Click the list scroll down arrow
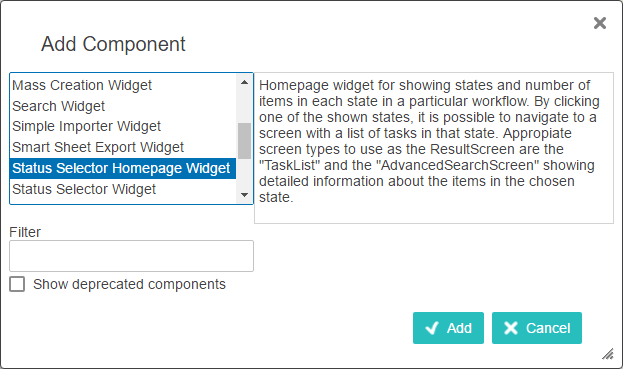623x369 pixels. click(x=244, y=195)
